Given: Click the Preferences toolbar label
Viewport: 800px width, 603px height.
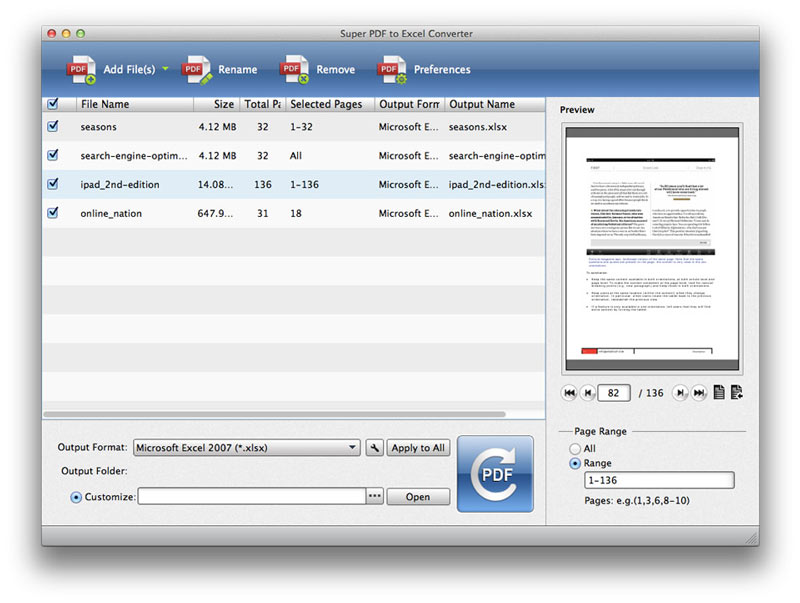Looking at the screenshot, I should [442, 69].
